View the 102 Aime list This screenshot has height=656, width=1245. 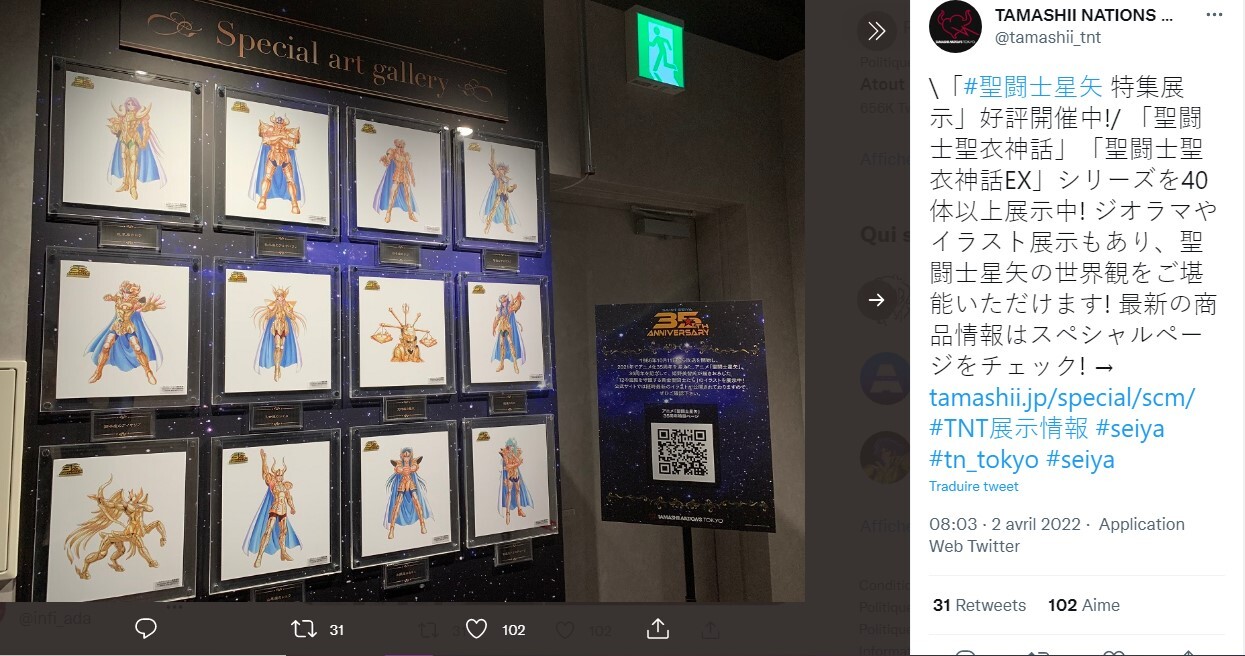[1084, 605]
